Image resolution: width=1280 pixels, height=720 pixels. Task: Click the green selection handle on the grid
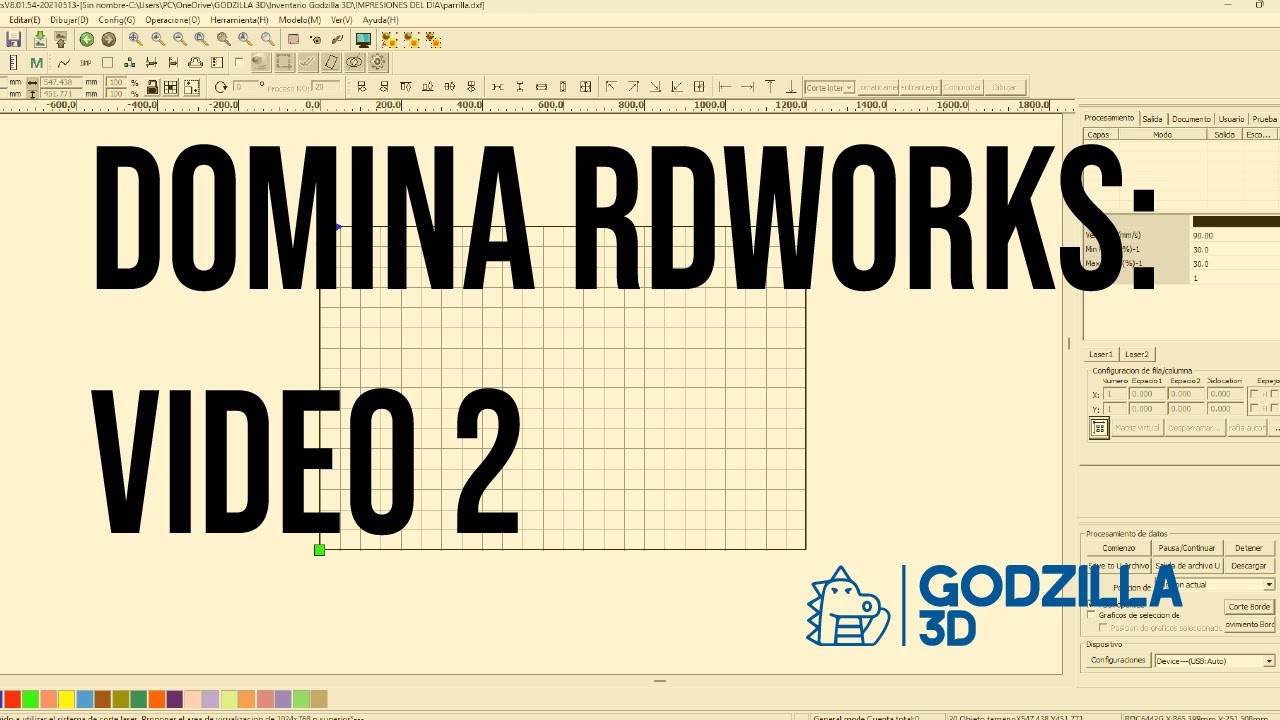tap(320, 550)
